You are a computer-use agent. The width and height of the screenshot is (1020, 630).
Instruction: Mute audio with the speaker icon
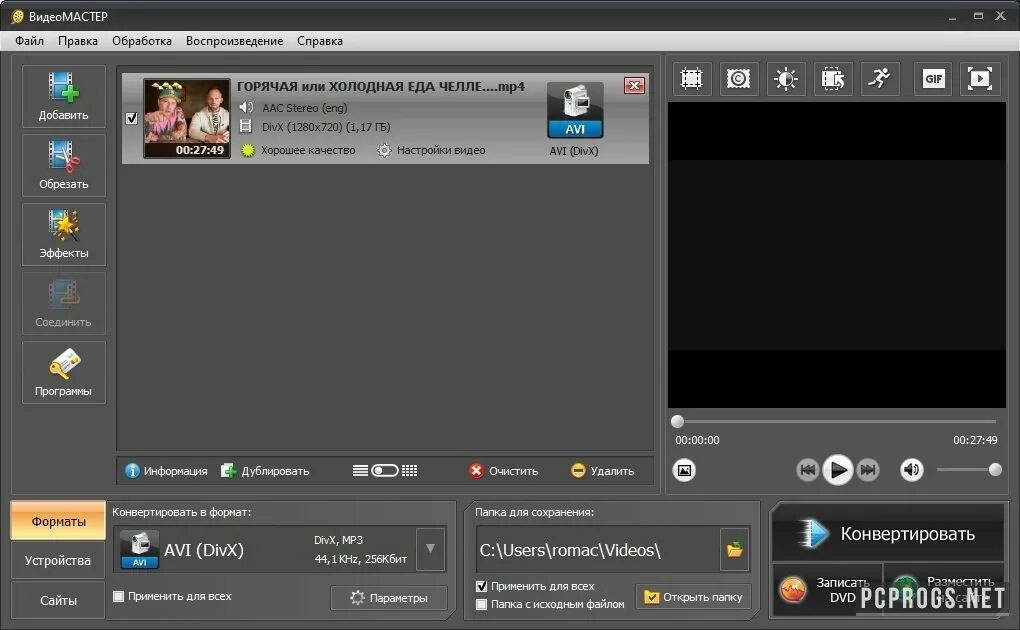click(911, 469)
